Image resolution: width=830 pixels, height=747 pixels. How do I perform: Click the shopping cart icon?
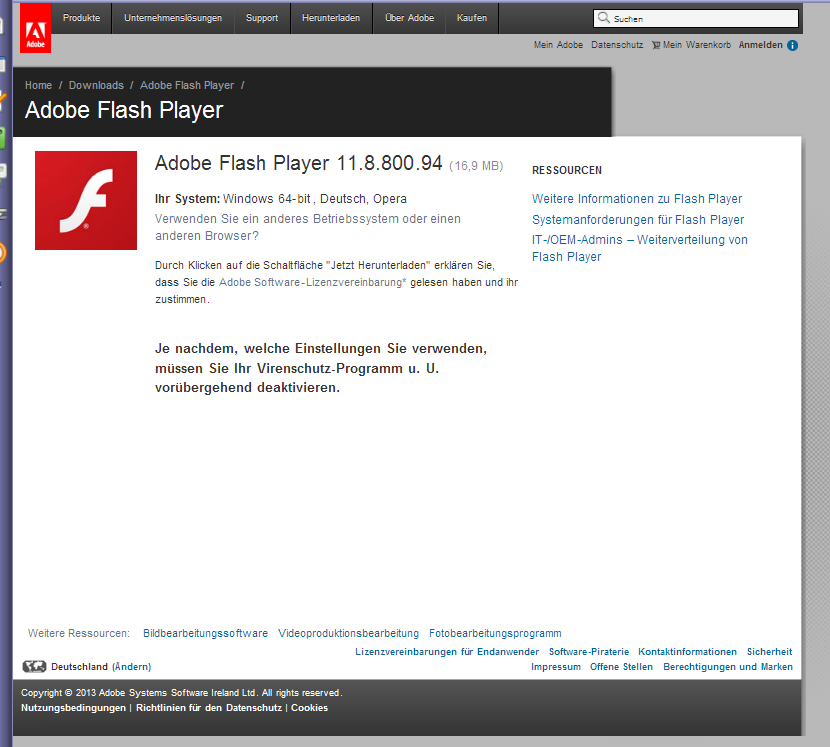(656, 45)
